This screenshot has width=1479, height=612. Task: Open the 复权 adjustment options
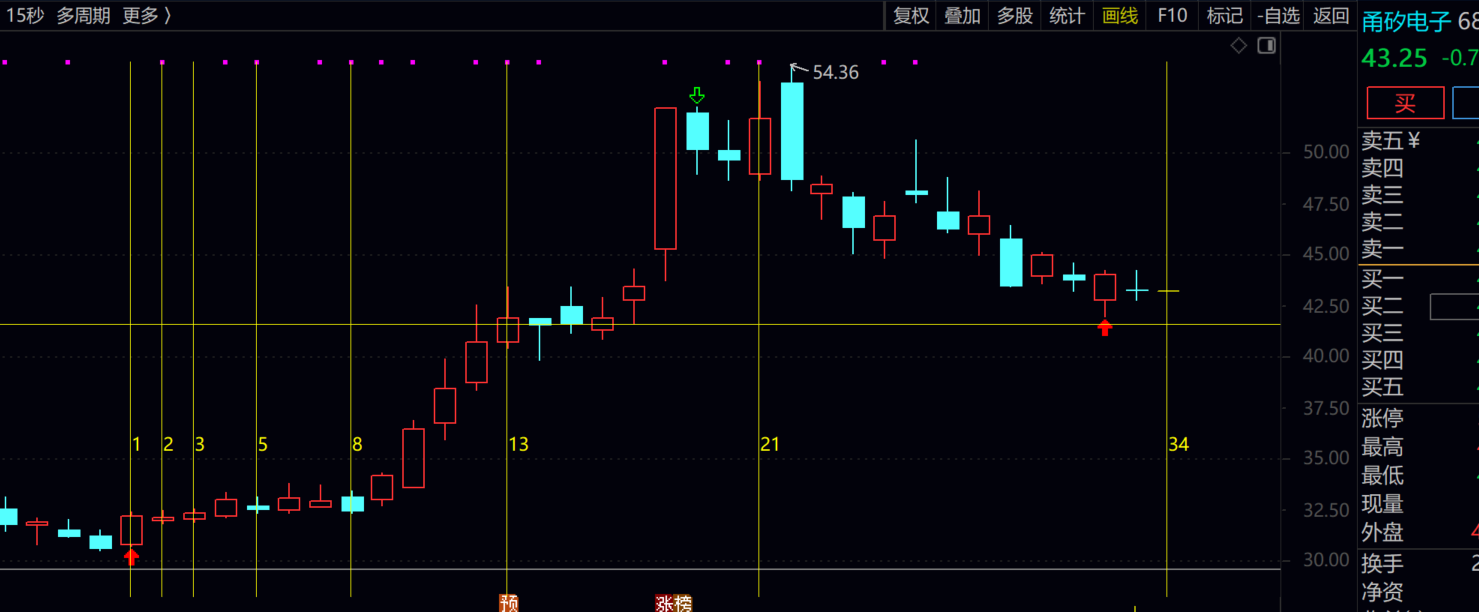pyautogui.click(x=911, y=15)
